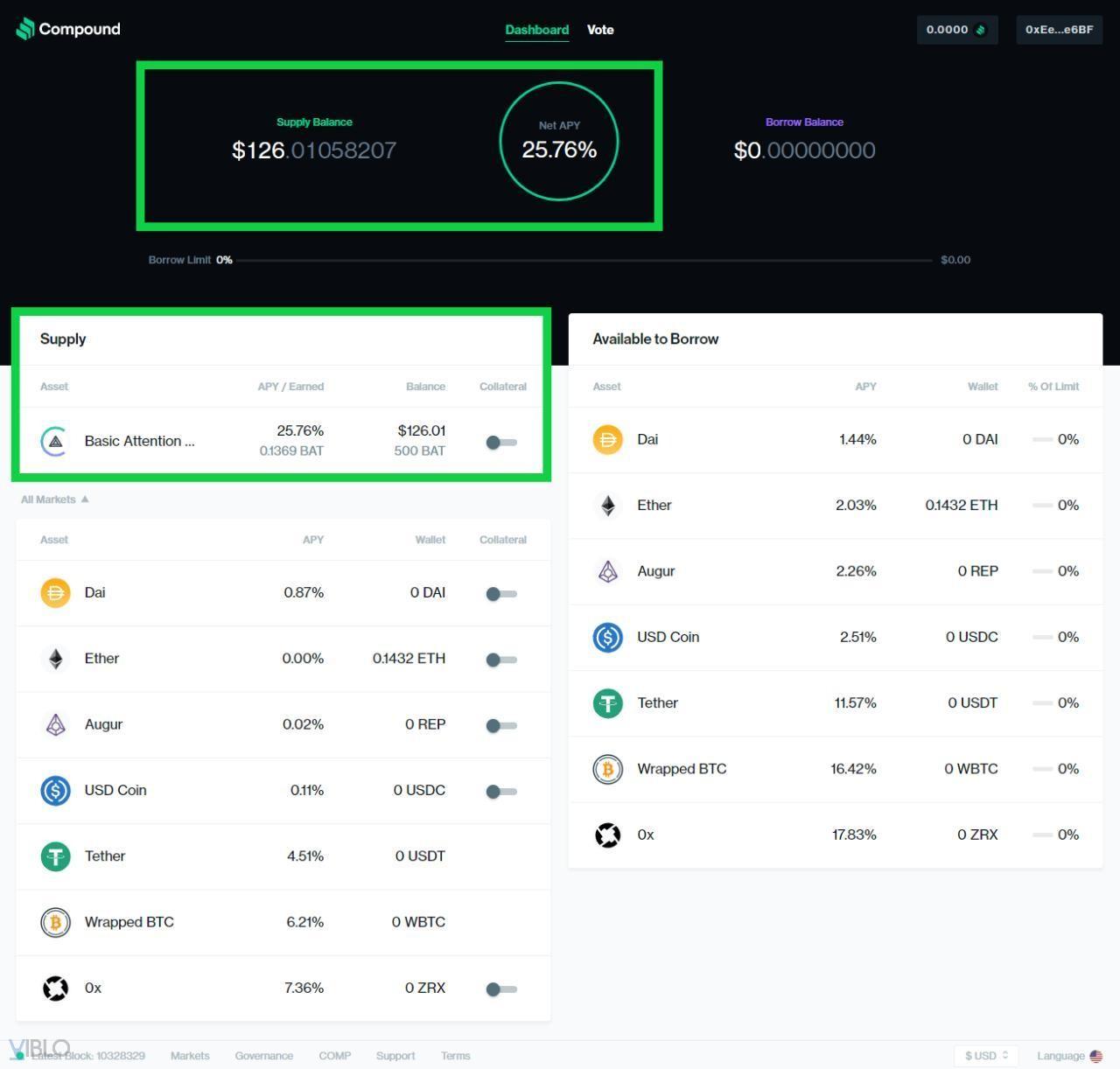The height and width of the screenshot is (1069, 1120).
Task: Click the US flag icon next to Language
Action: coord(1095,1056)
